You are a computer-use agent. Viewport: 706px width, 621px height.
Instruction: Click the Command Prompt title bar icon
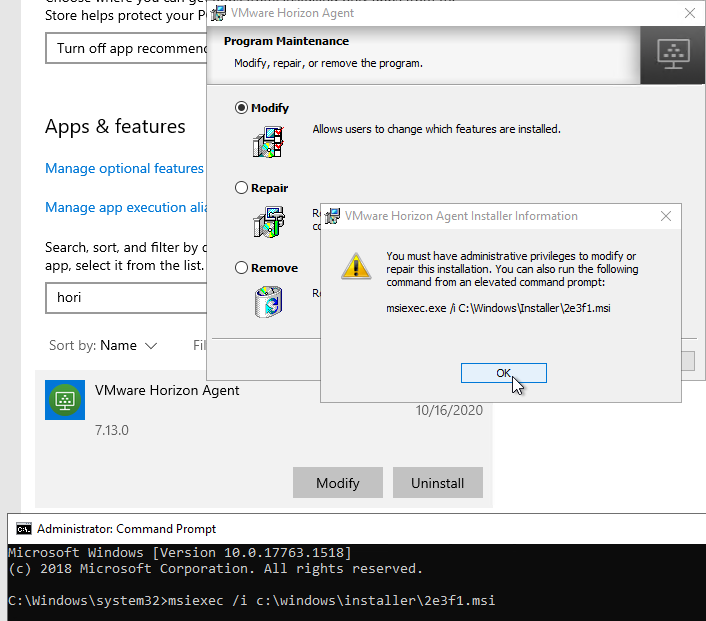[24, 529]
